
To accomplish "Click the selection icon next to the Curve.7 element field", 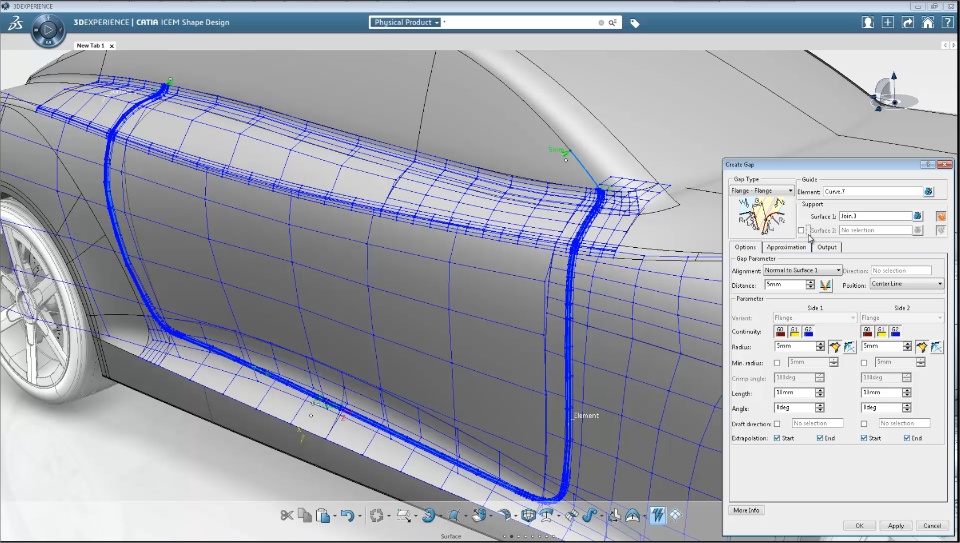I will [929, 191].
